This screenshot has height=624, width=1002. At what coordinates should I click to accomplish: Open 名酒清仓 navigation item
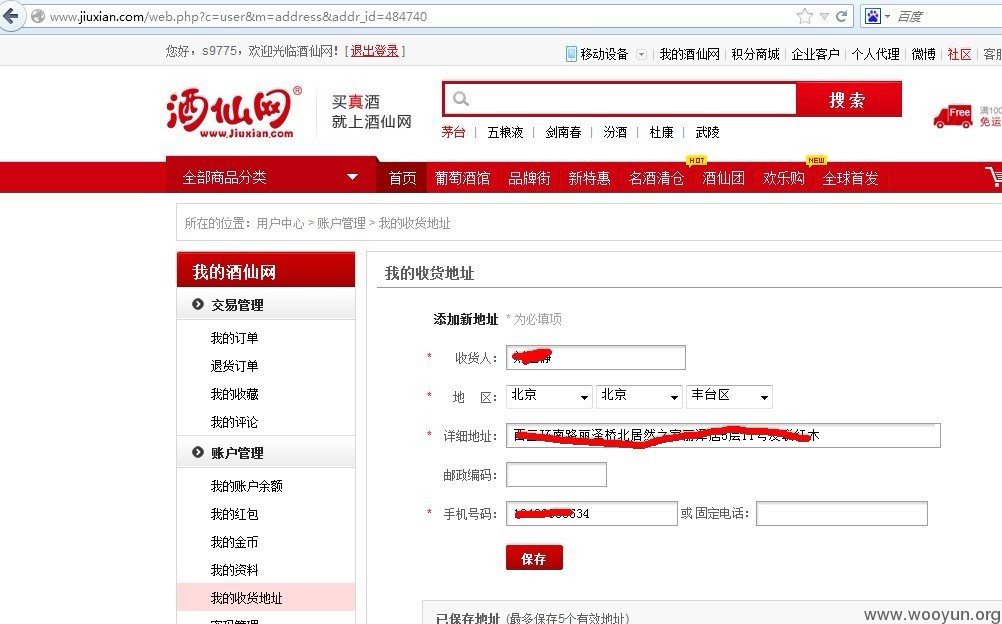(x=656, y=178)
